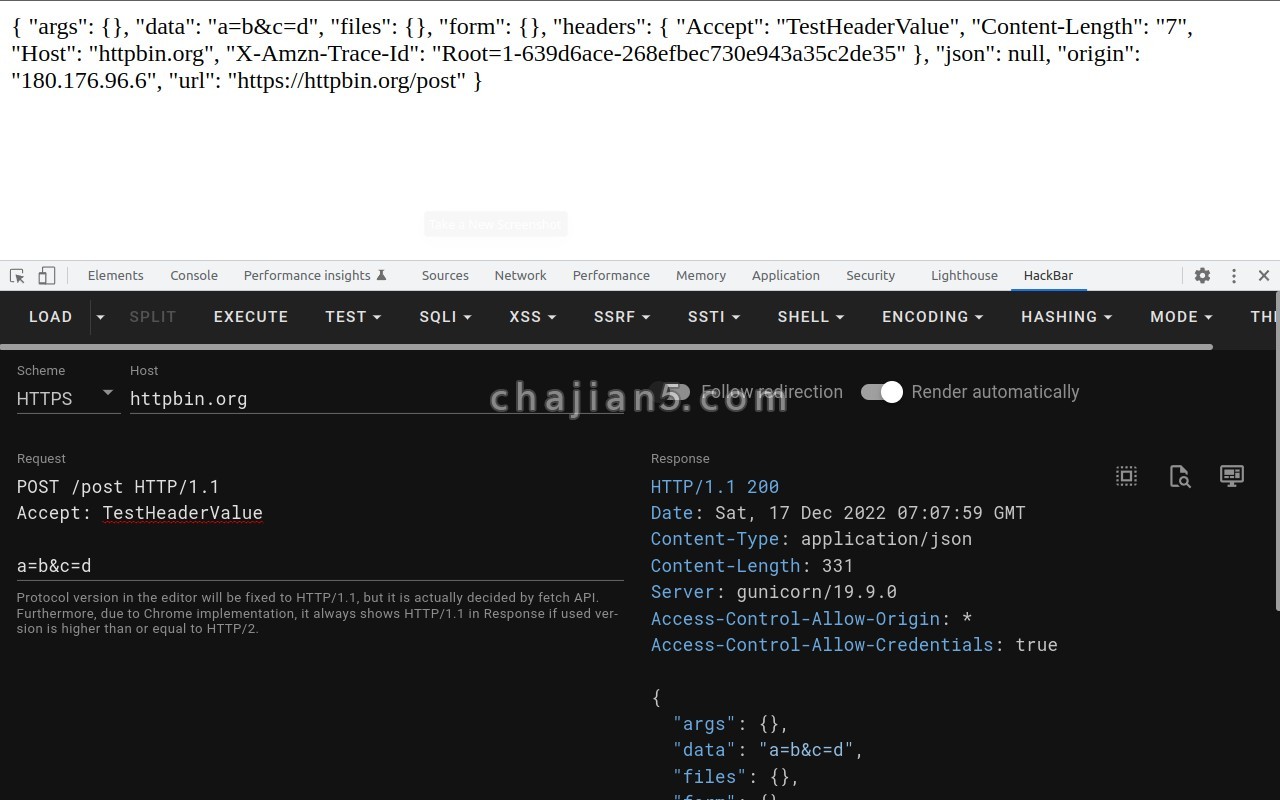The image size is (1280, 800).
Task: Activate the DevTools inspect element picker icon
Action: [x=17, y=276]
